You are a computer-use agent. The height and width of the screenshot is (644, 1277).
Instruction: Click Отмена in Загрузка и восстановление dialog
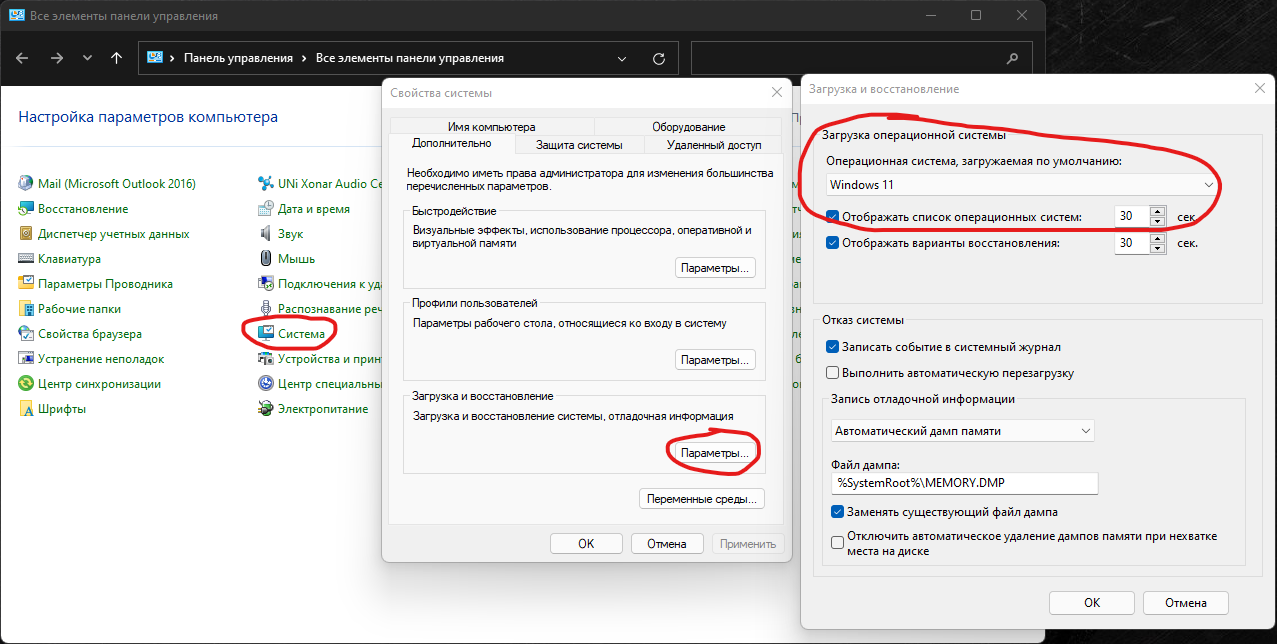(x=1186, y=602)
